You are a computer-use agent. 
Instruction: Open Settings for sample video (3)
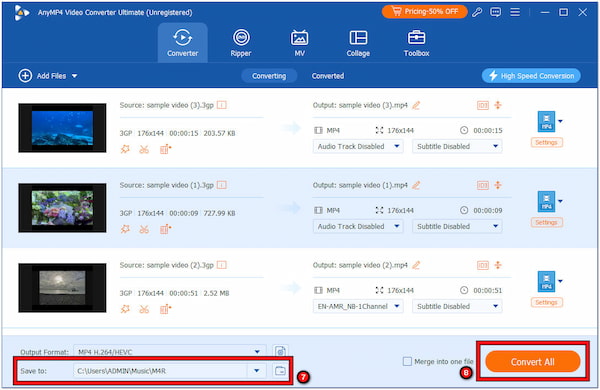546,142
